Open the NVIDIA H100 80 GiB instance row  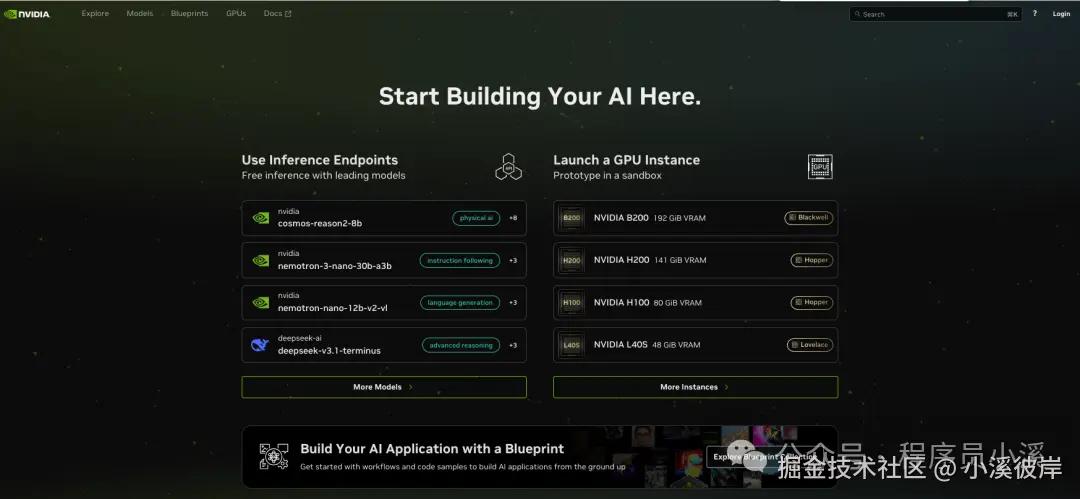click(x=696, y=303)
